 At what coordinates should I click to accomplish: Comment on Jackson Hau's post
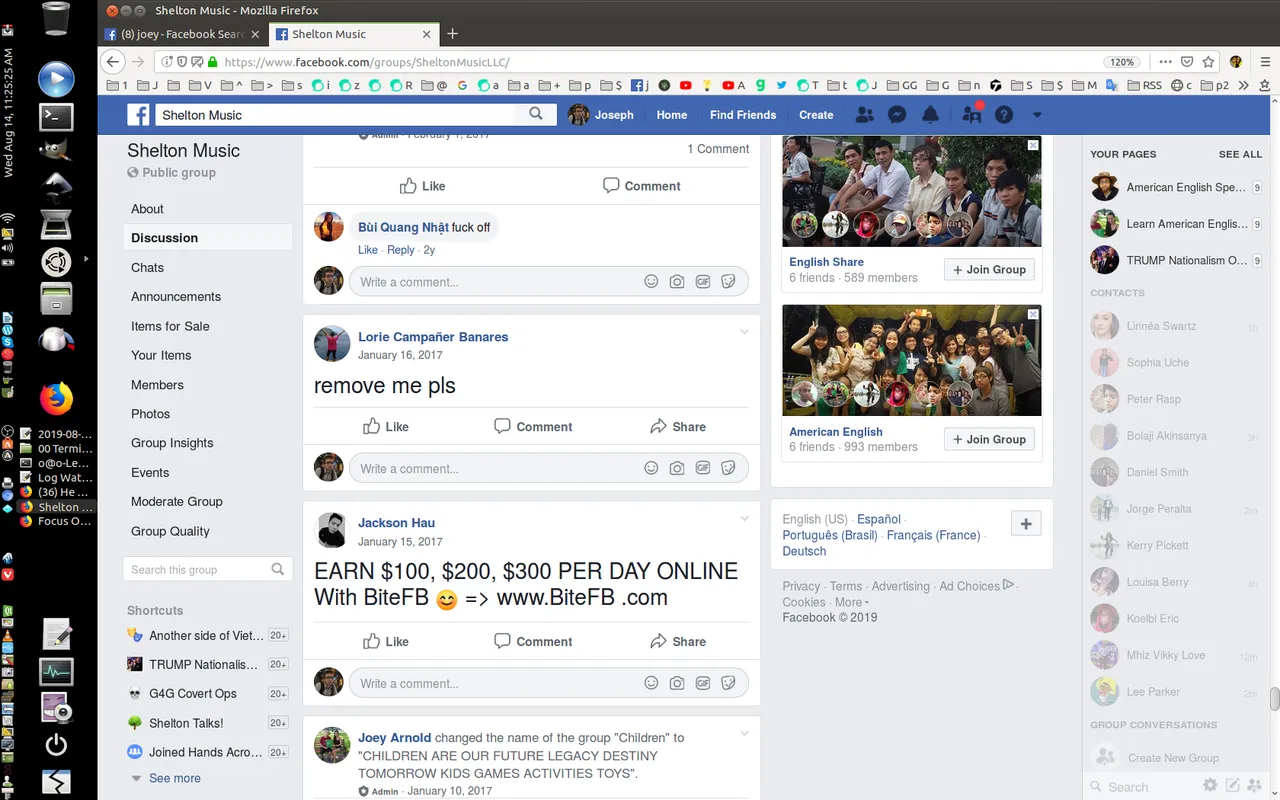click(533, 642)
